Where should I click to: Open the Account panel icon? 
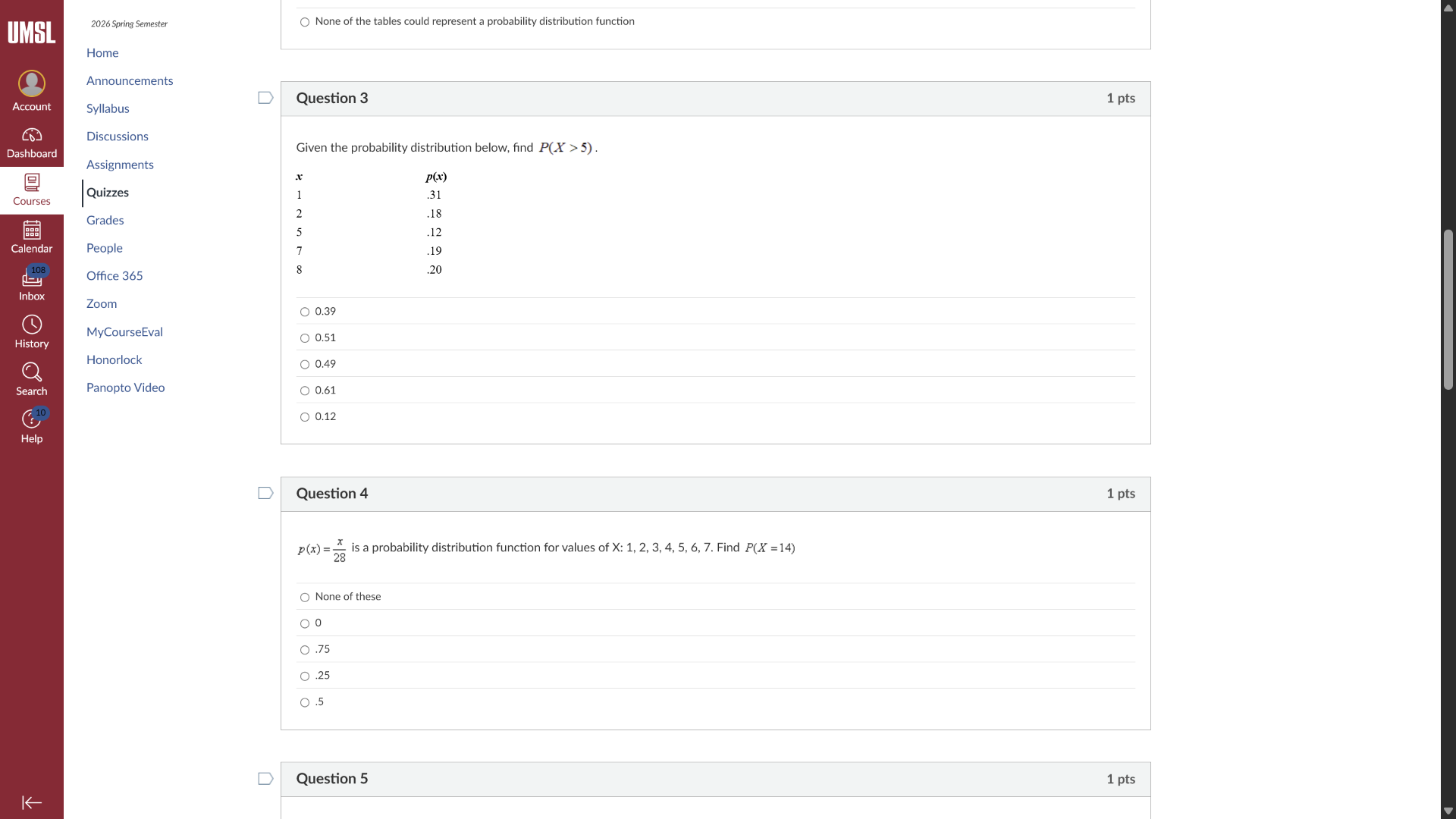click(x=31, y=89)
